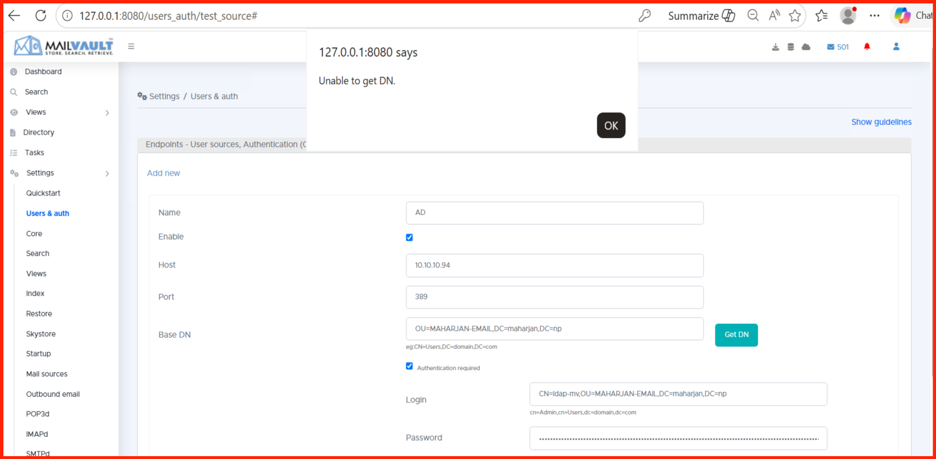Select POP3d settings item
This screenshot has height=459, width=936.
tap(37, 414)
